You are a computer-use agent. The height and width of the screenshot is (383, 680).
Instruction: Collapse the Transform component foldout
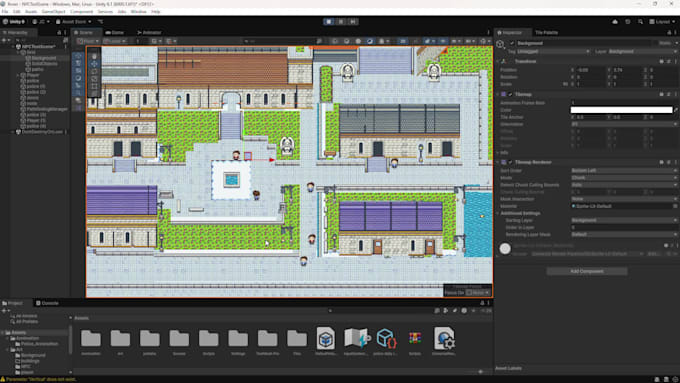click(498, 62)
